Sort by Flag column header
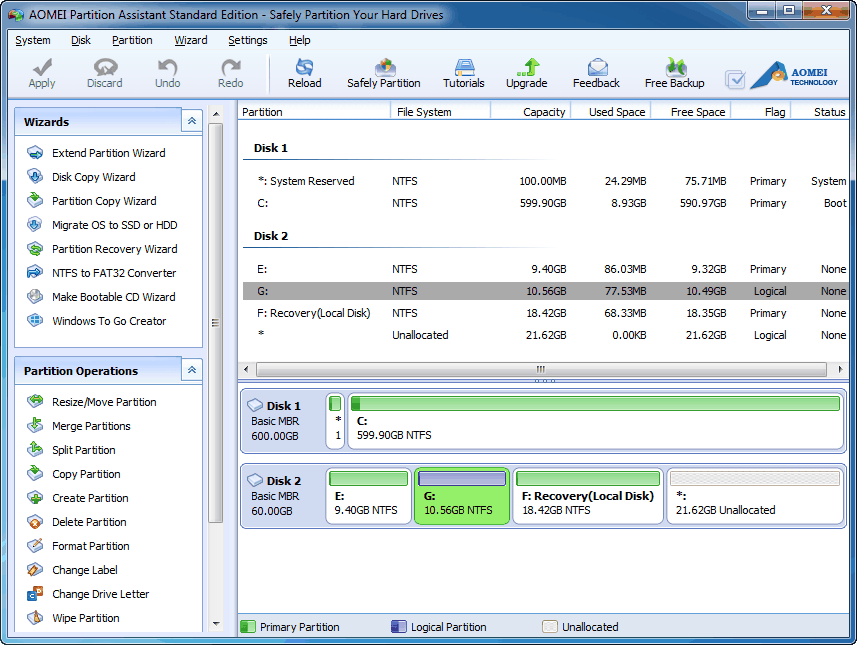 point(761,112)
